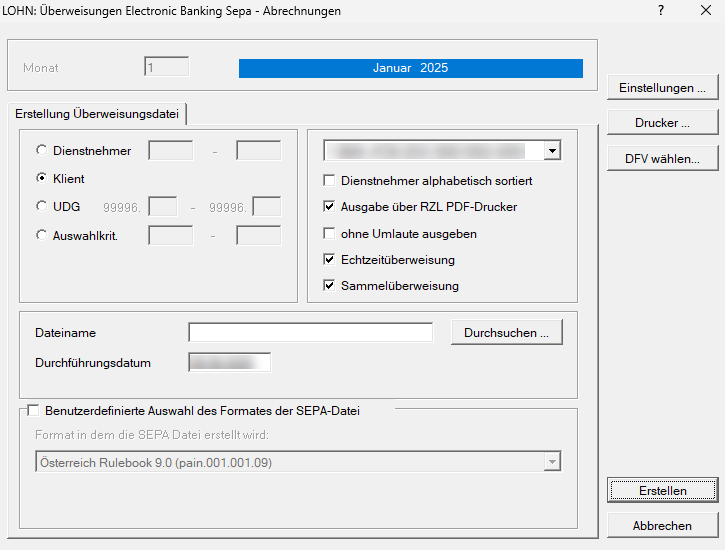
Task: Click Durchsuchen to browse for file
Action: click(x=506, y=333)
